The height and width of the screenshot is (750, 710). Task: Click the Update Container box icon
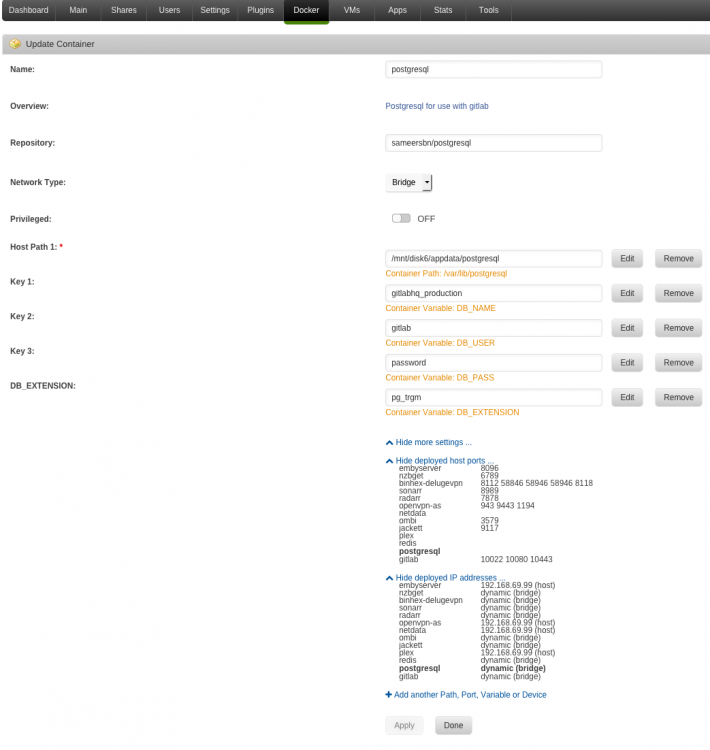tap(15, 44)
